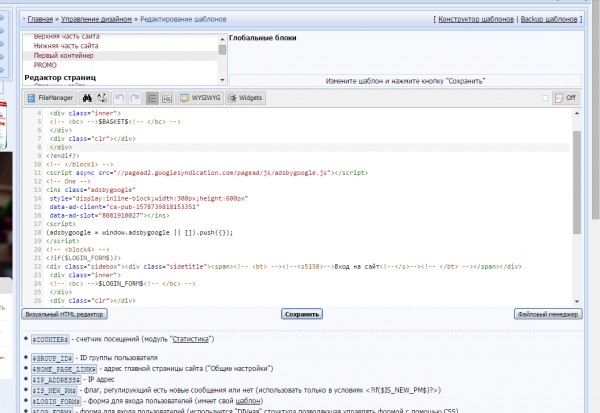The width and height of the screenshot is (600, 413).
Task: Toggle the word wrap icon
Action: (x=167, y=98)
